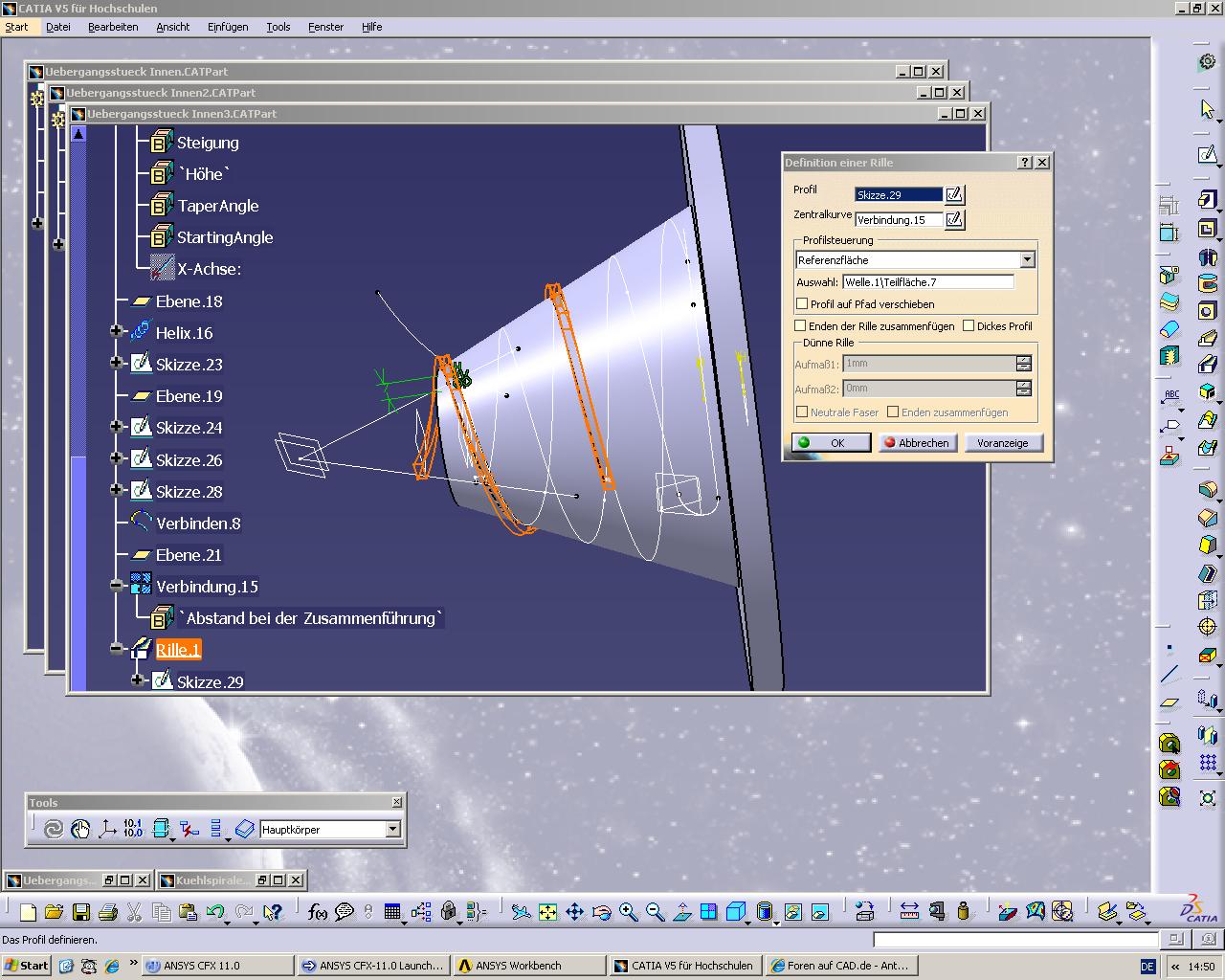Open the Referenzfläche profile control dropdown

[x=1027, y=260]
